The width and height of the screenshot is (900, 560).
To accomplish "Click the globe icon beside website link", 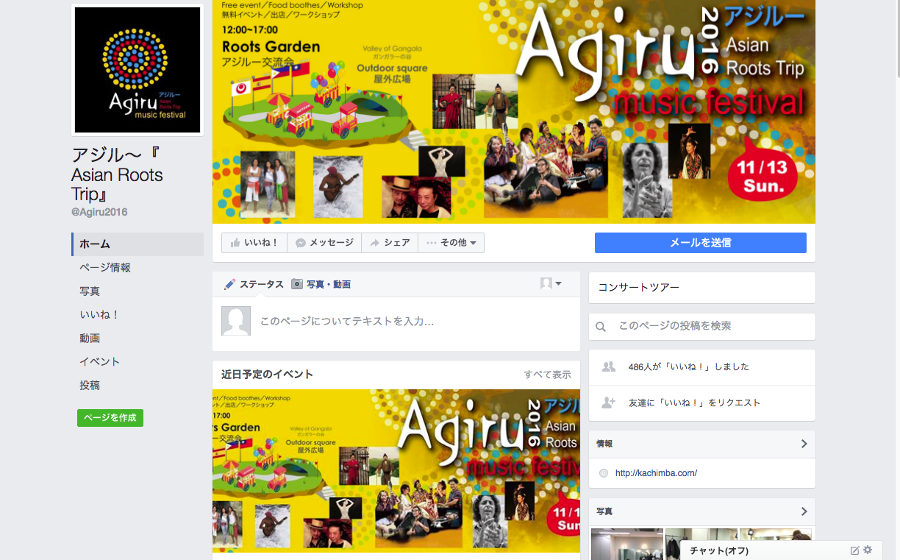I will [x=603, y=473].
